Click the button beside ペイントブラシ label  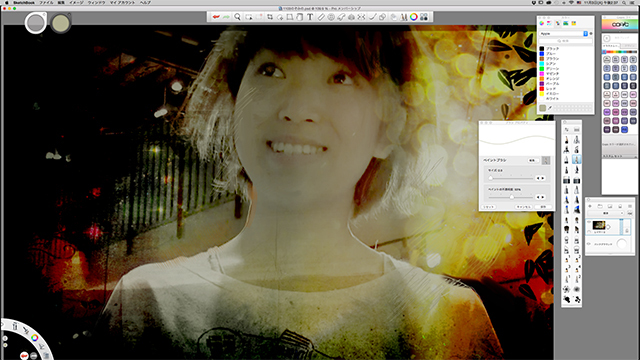[x=533, y=160]
